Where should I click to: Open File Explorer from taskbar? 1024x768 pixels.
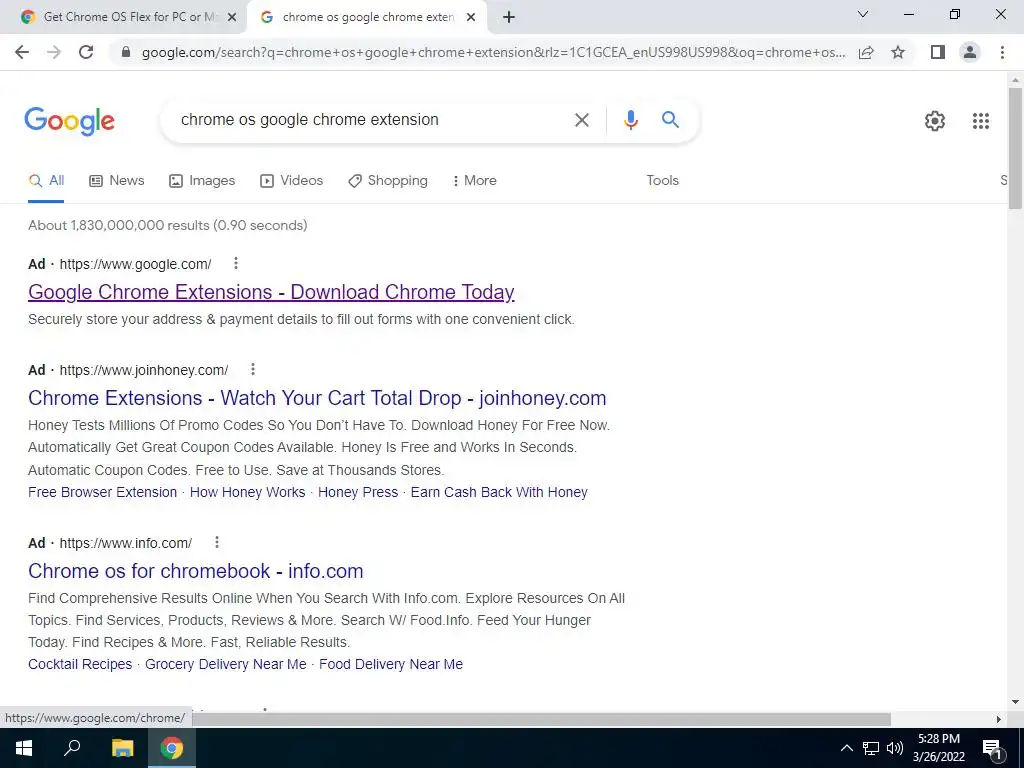tap(122, 748)
